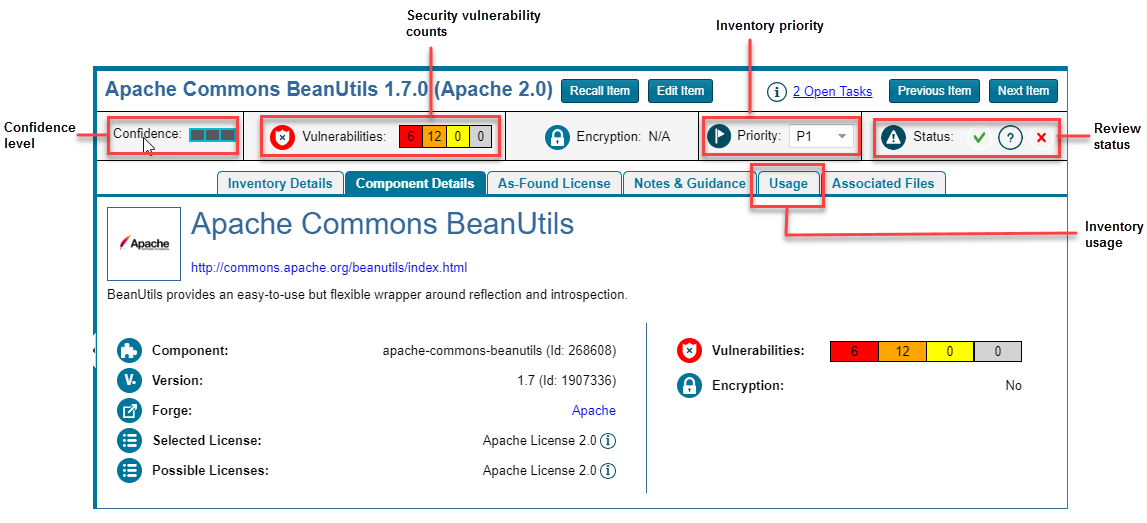Click the Status warning triangle icon
The height and width of the screenshot is (523, 1147).
click(893, 137)
